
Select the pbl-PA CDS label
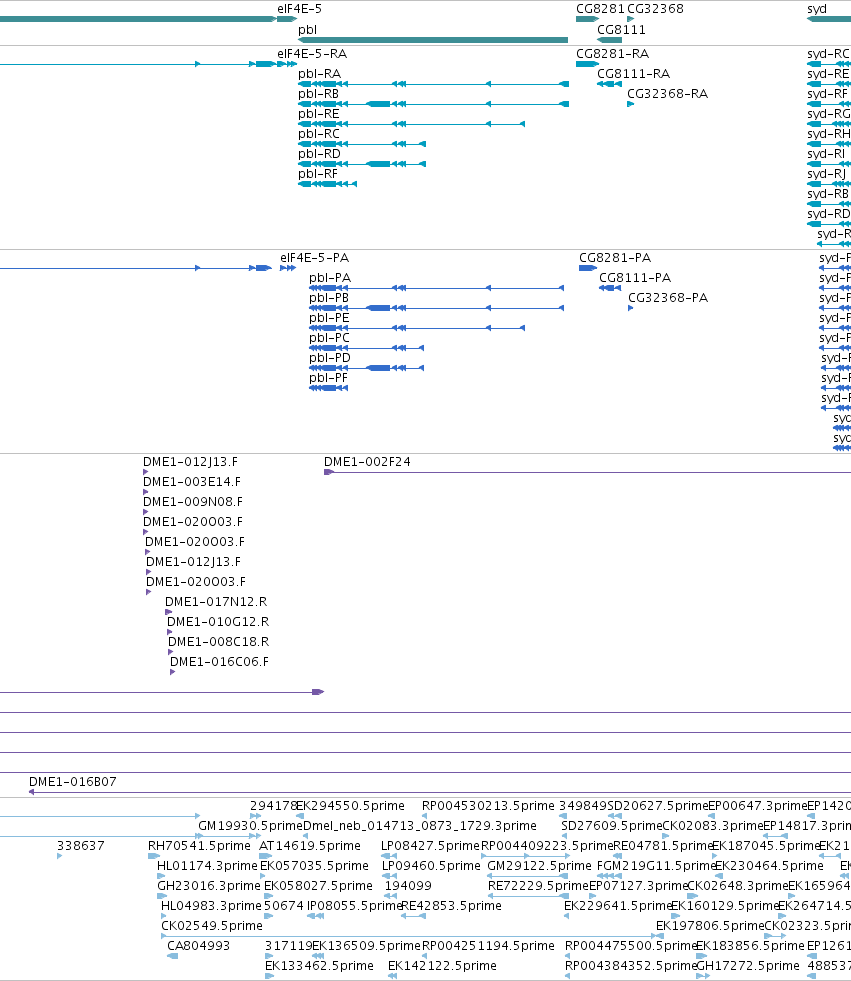tap(330, 278)
